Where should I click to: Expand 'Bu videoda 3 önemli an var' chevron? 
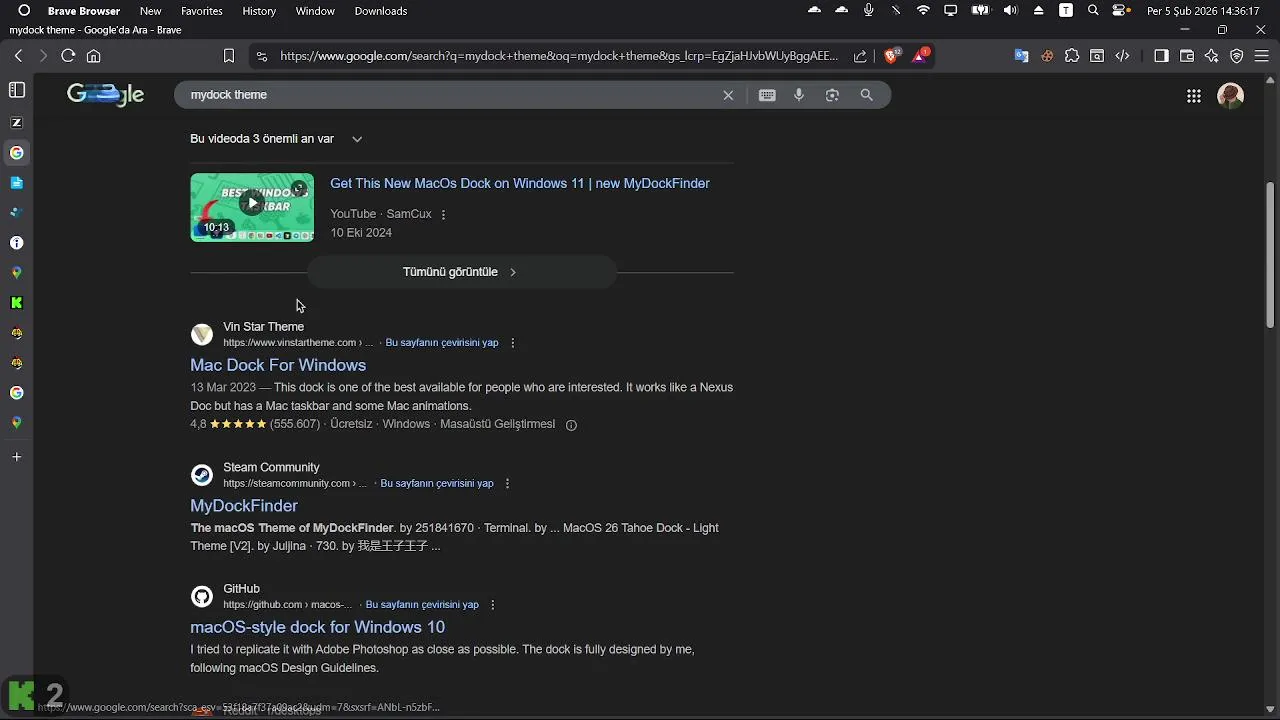[x=357, y=139]
